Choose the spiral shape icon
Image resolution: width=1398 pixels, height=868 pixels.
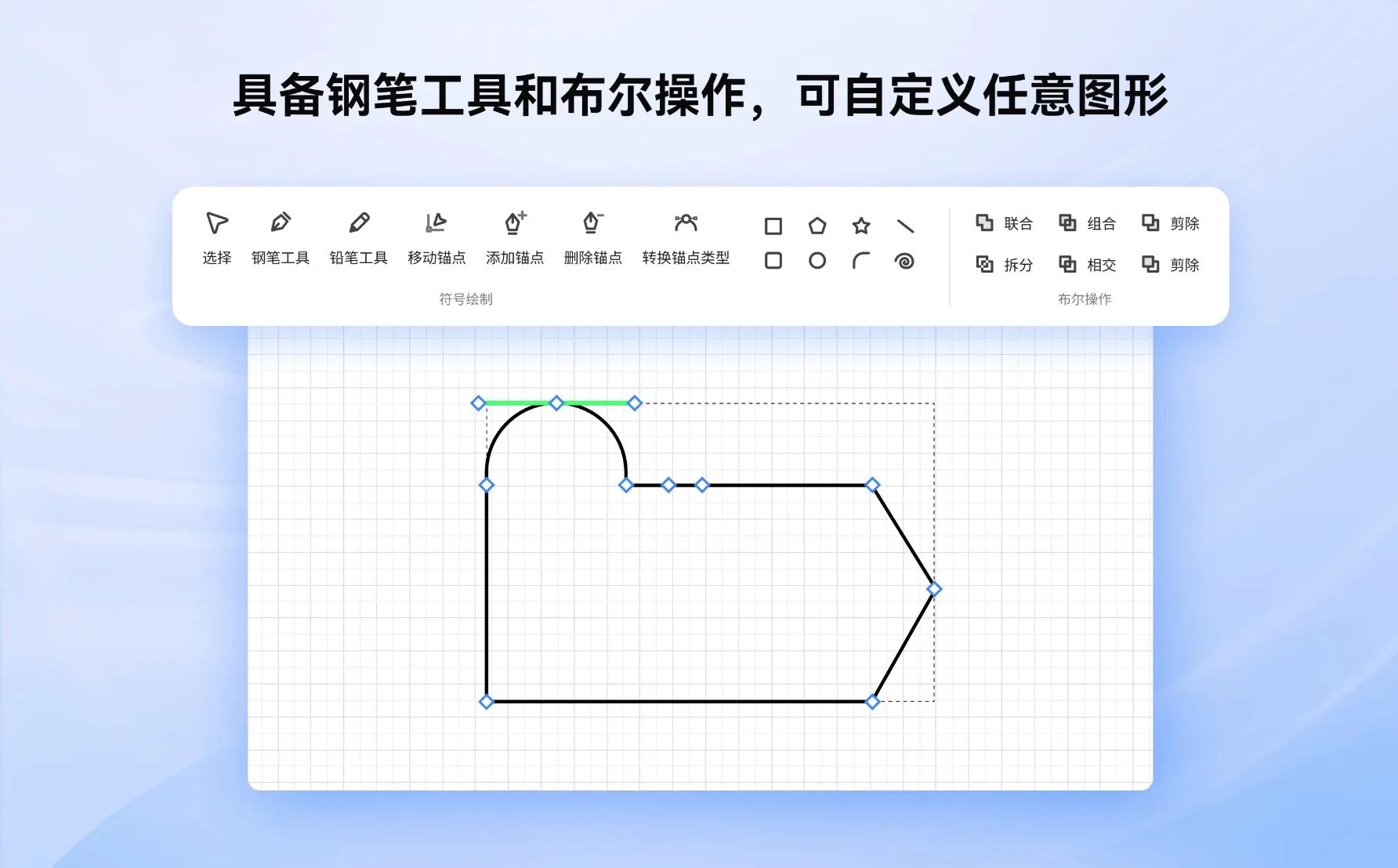pyautogui.click(x=905, y=261)
